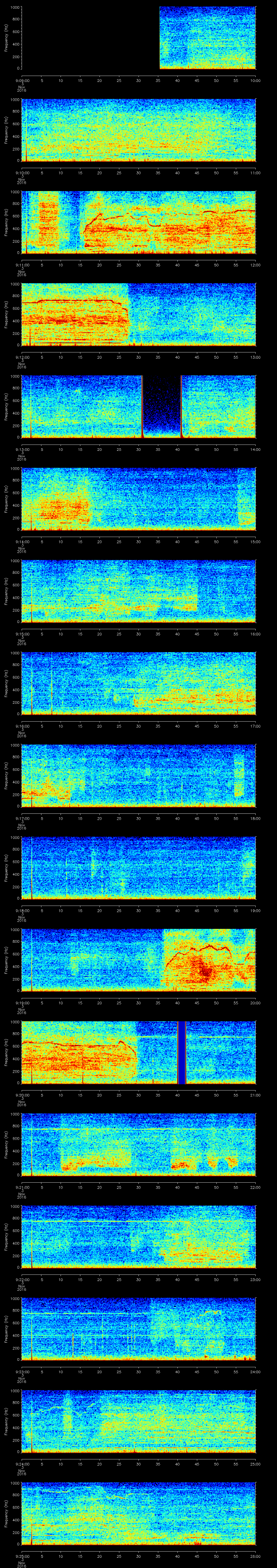
Task: Click Frequency (Hz) axis label of 9:24:00 panel
Action: coord(6,1421)
